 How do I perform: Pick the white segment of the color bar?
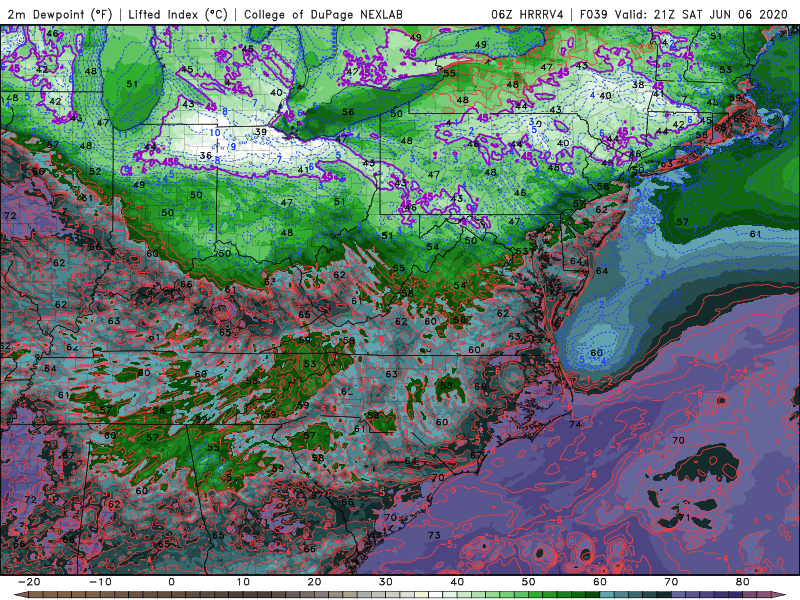(436, 595)
